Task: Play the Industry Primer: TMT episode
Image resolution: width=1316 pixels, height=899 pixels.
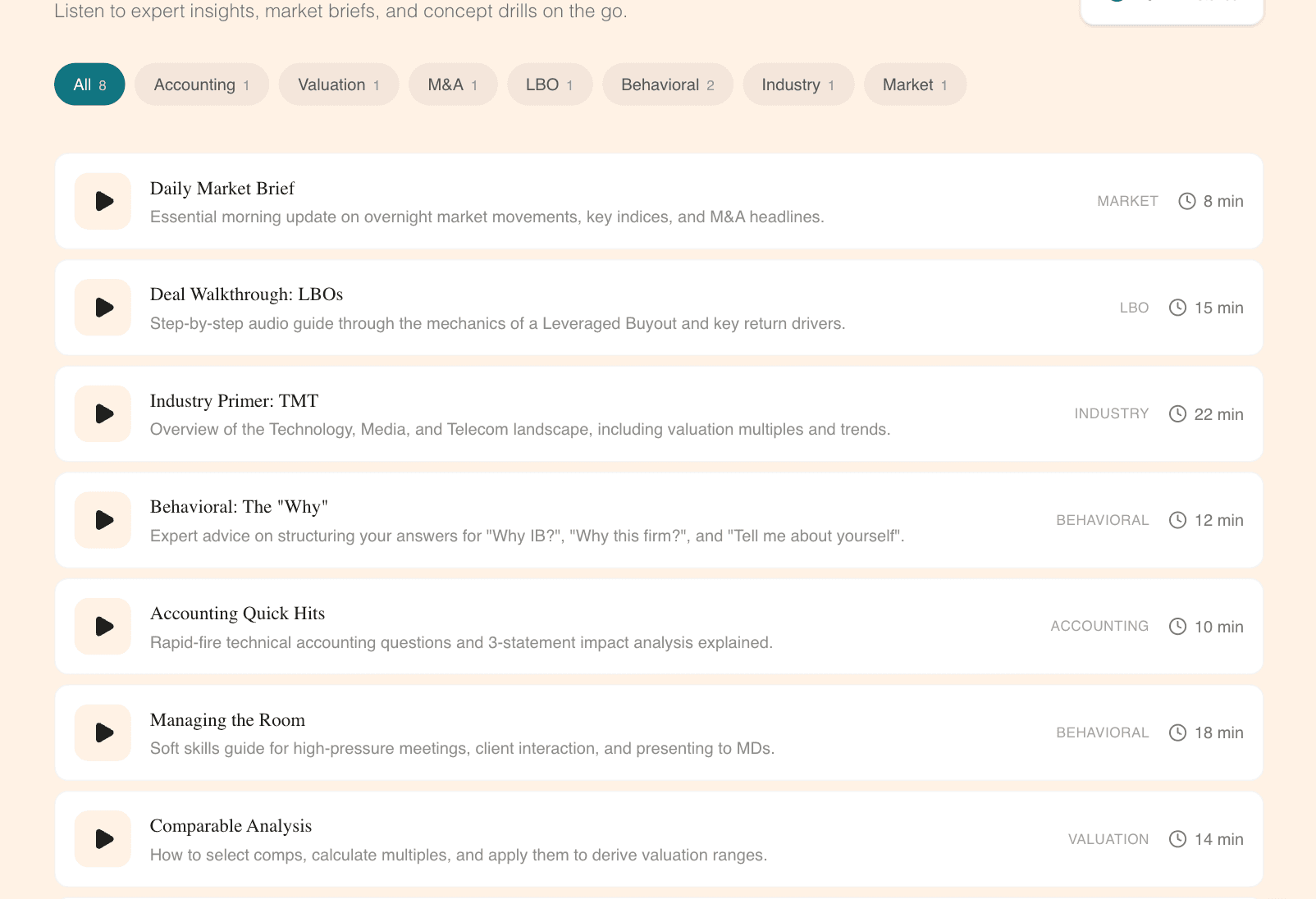Action: click(x=103, y=413)
